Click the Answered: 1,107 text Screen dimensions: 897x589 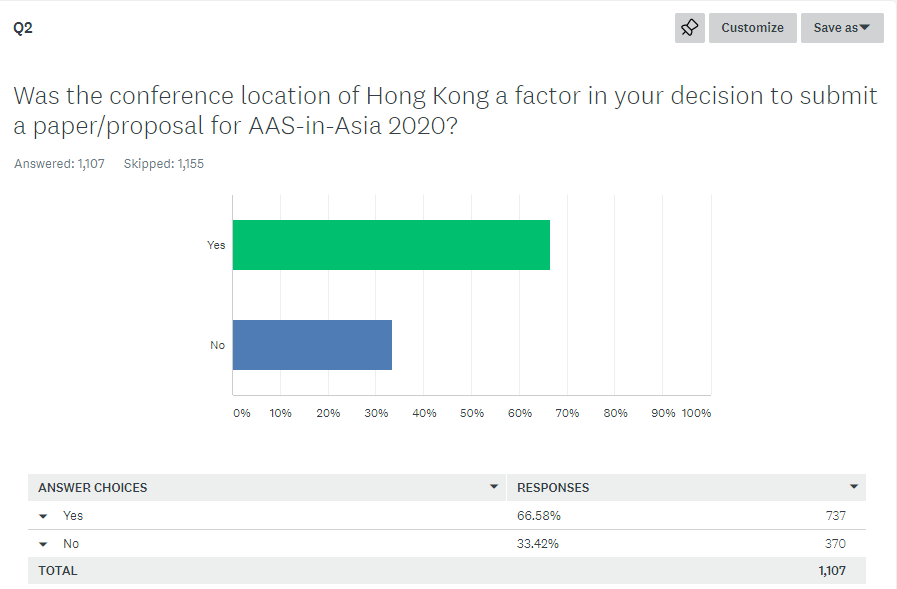click(59, 164)
